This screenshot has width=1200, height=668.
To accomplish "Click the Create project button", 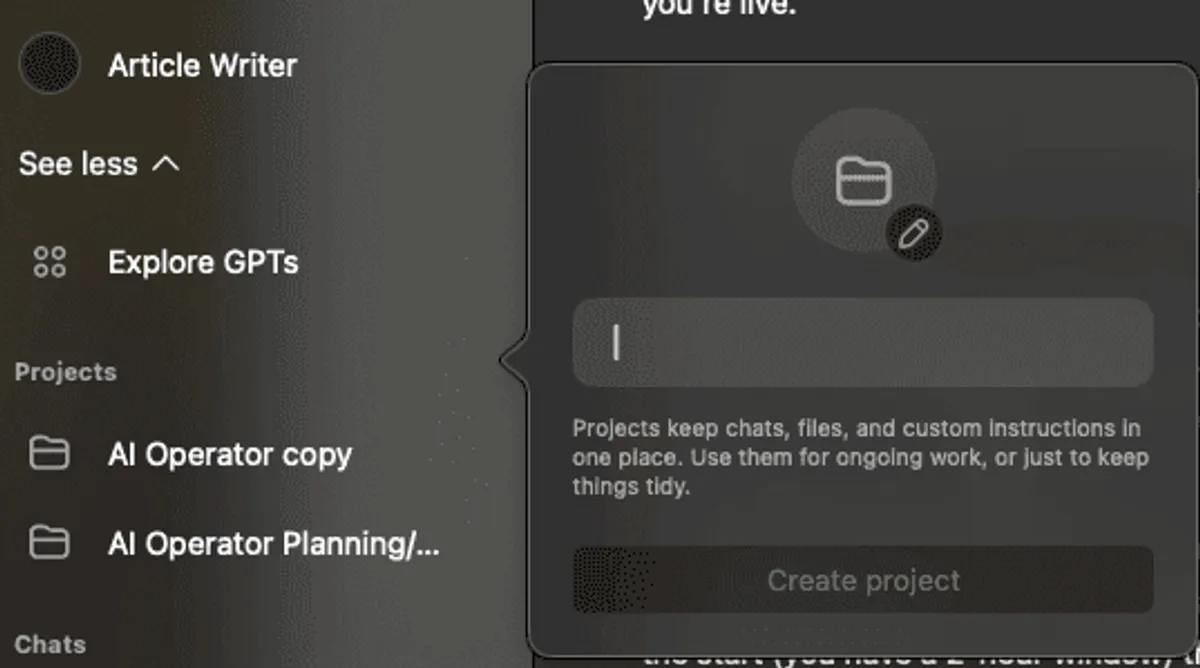I will (863, 580).
